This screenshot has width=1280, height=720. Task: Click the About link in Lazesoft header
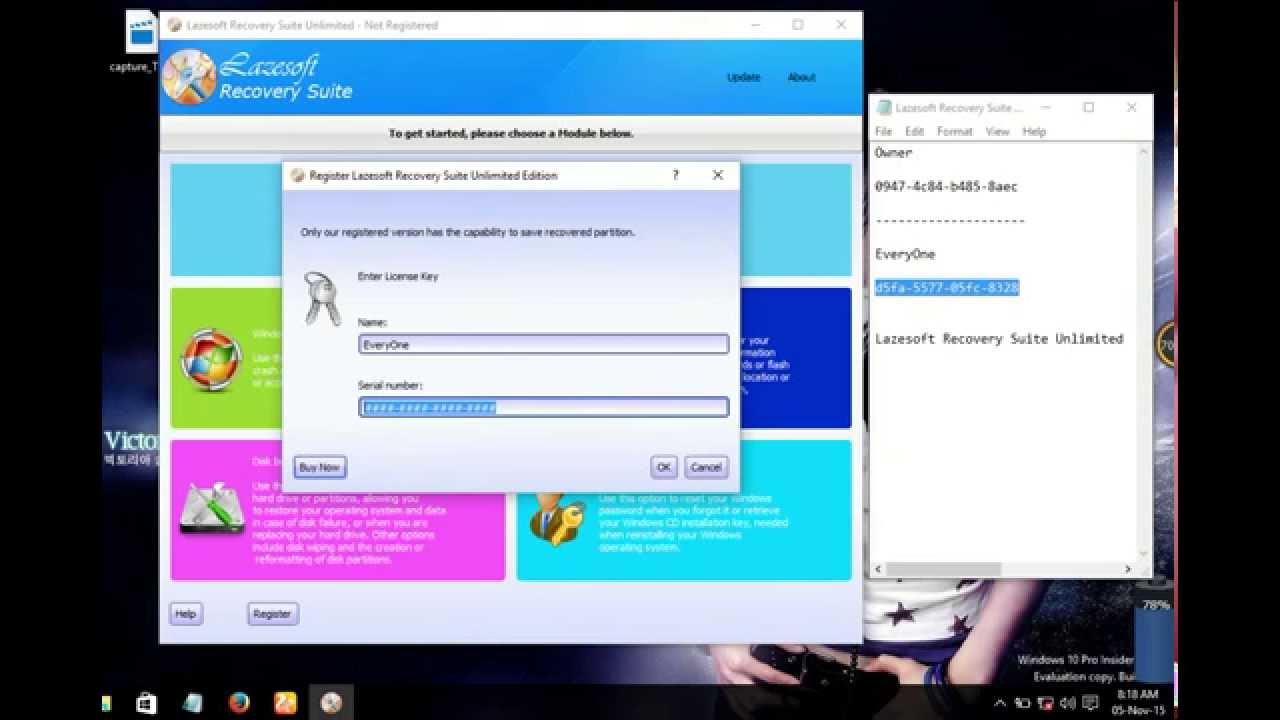(801, 77)
